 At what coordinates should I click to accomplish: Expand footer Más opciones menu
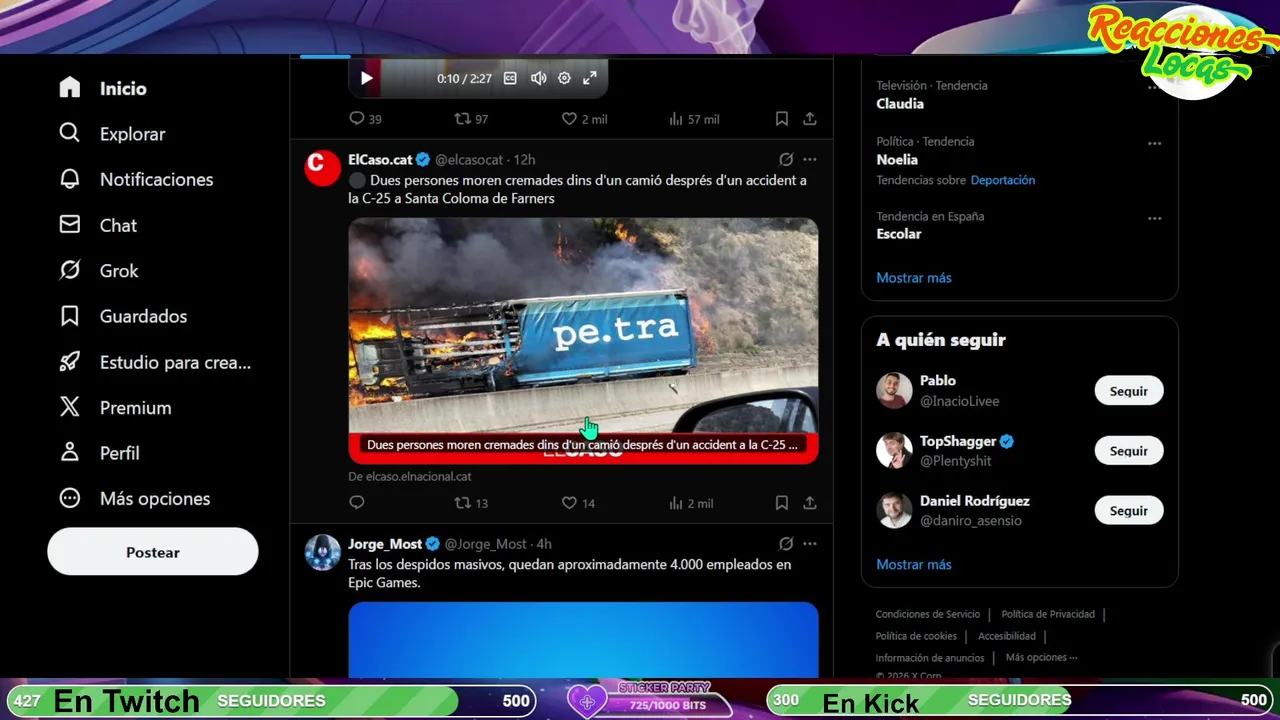1041,657
